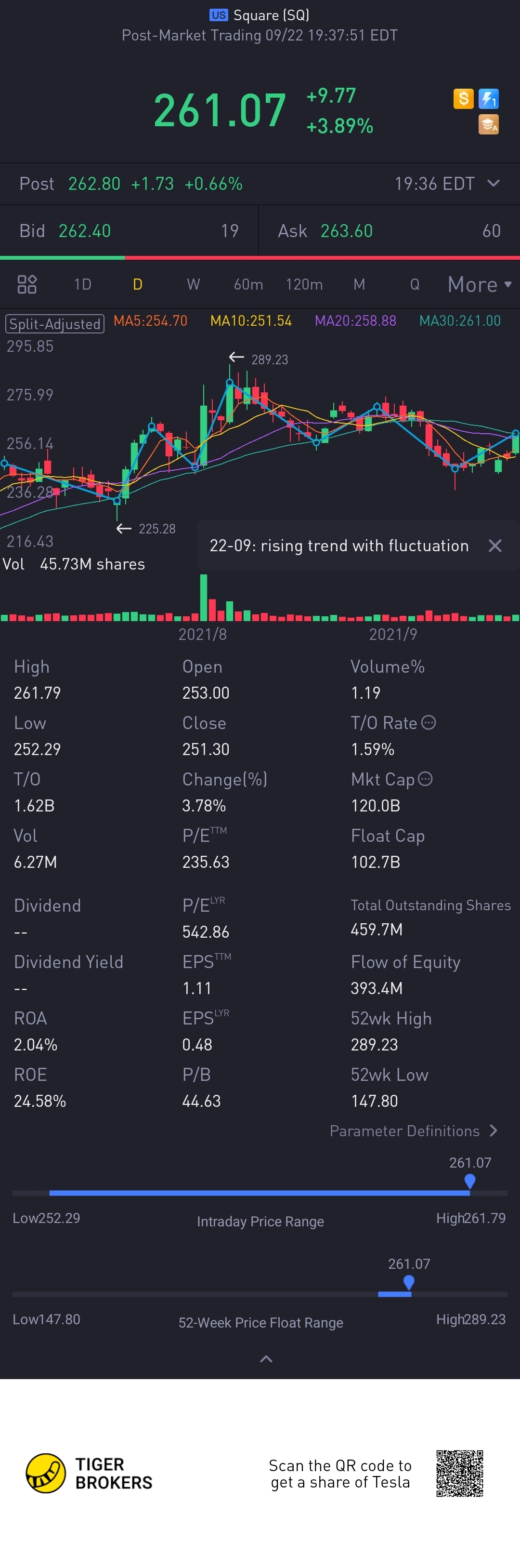Tap the Vol 45.73M shares label
Screen dimensions: 520x1568
(x=74, y=564)
